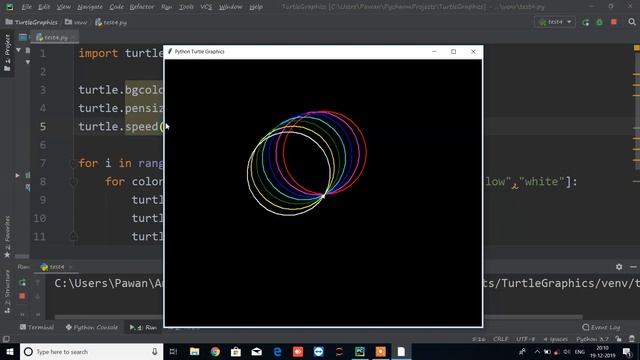Open the Event Log

coord(601,327)
